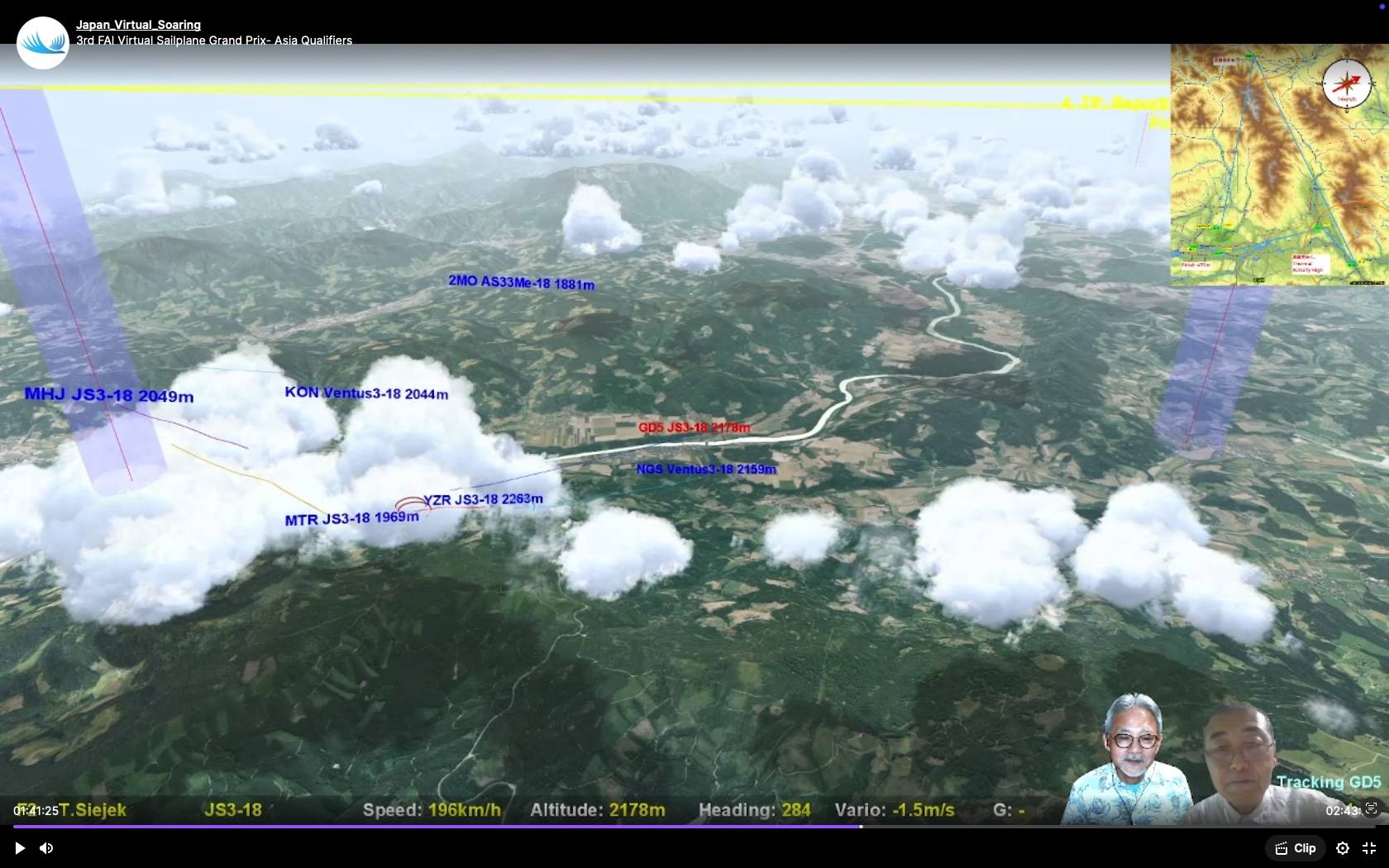This screenshot has width=1389, height=868.
Task: Select the red GD5 JS3-18 glider label
Action: [x=694, y=427]
